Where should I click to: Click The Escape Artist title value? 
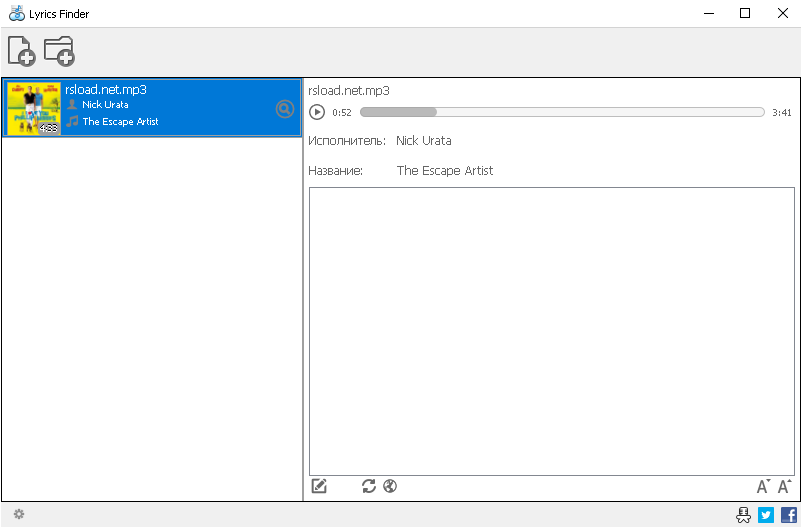444,170
